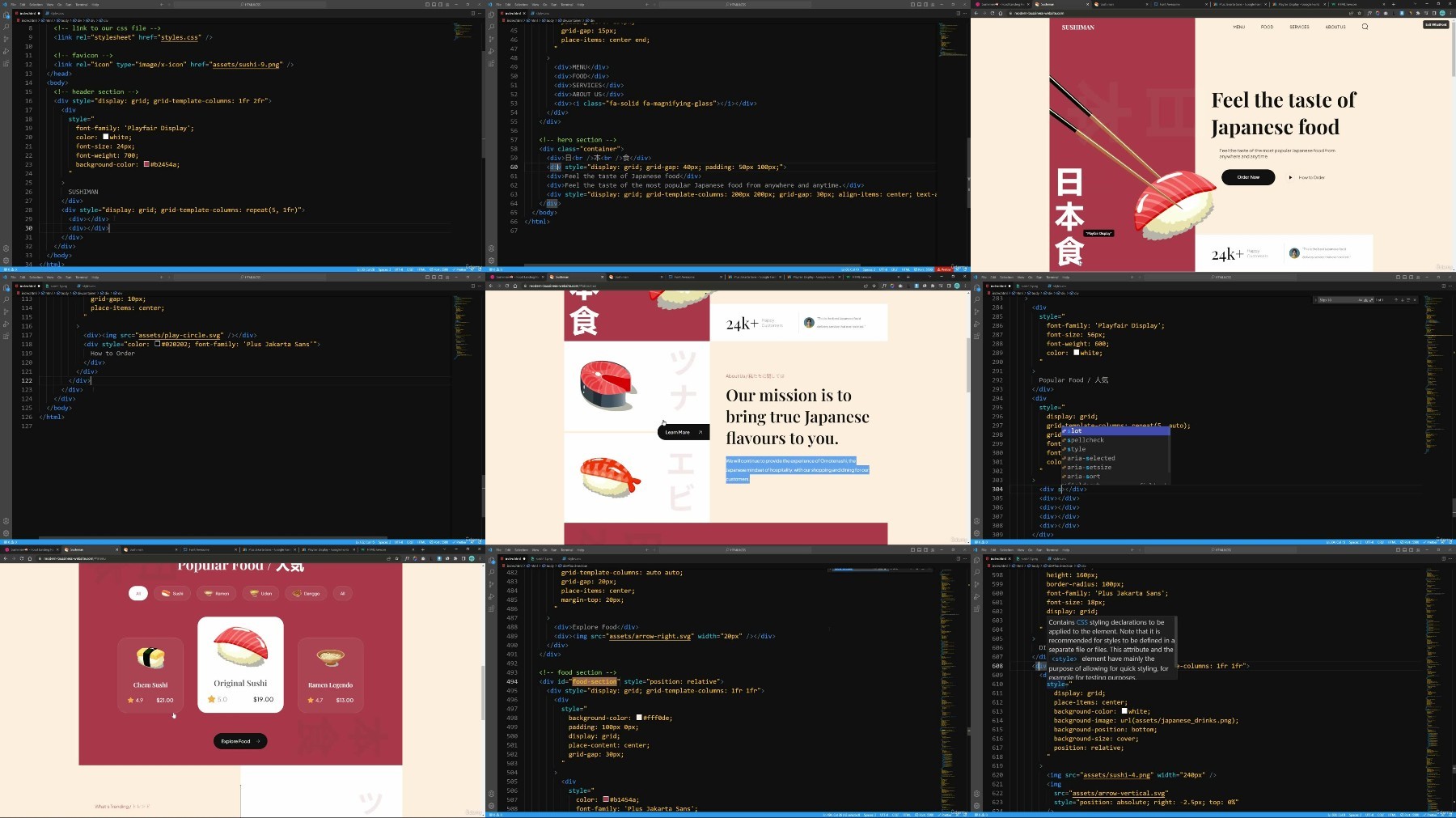Viewport: 1456px width, 818px height.
Task: Click ABOUT US nav link on hero page
Action: tap(1335, 27)
